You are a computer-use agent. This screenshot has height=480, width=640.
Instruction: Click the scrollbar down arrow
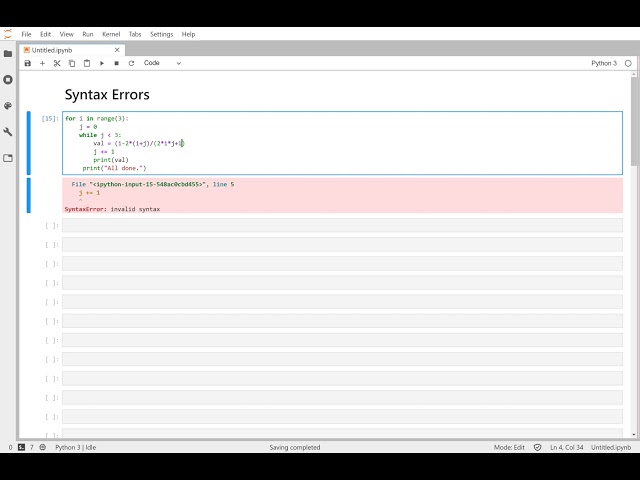pyautogui.click(x=633, y=435)
